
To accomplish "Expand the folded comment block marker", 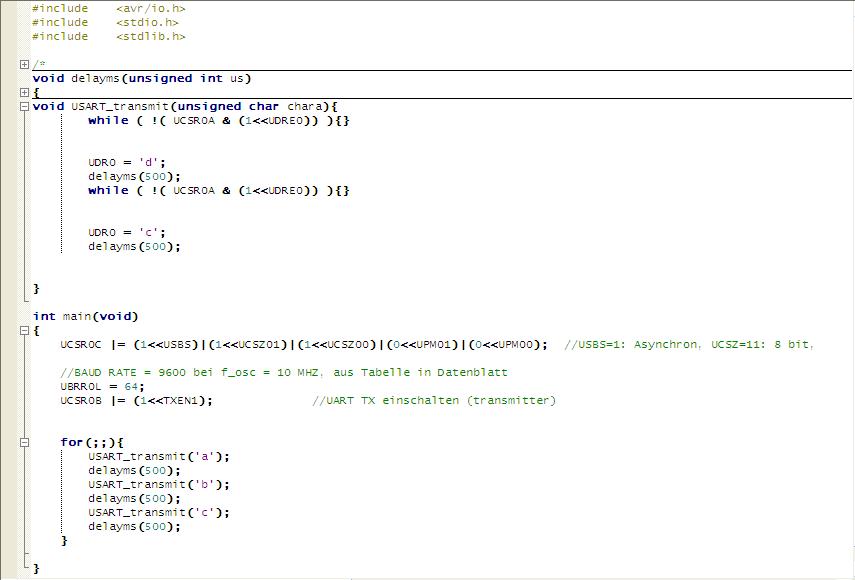I will pos(24,64).
